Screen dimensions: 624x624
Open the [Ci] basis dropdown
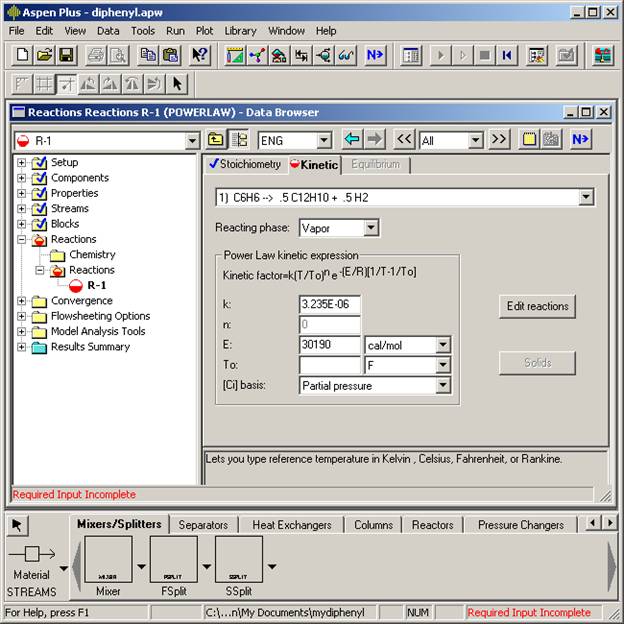click(x=443, y=386)
